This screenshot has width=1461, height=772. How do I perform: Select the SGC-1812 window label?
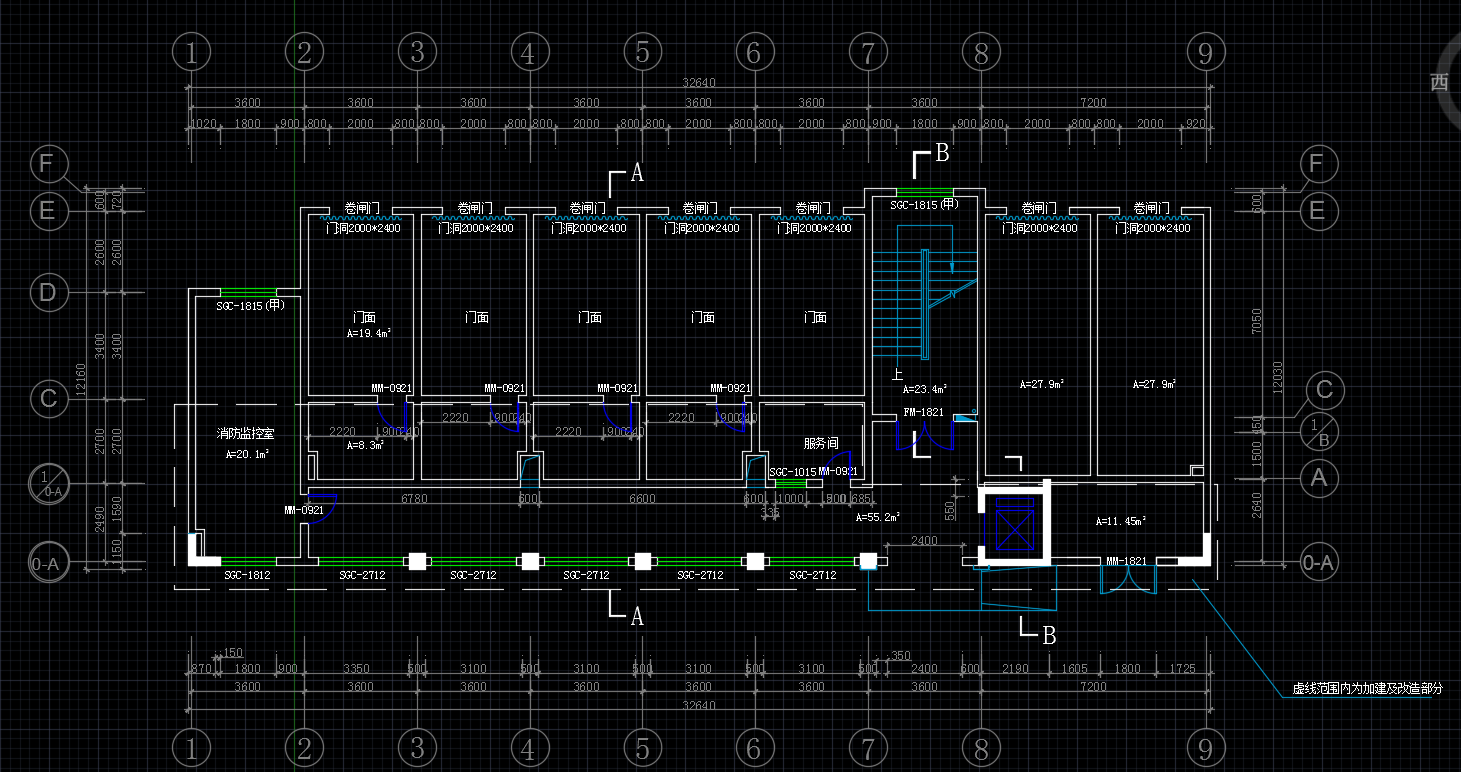click(247, 575)
